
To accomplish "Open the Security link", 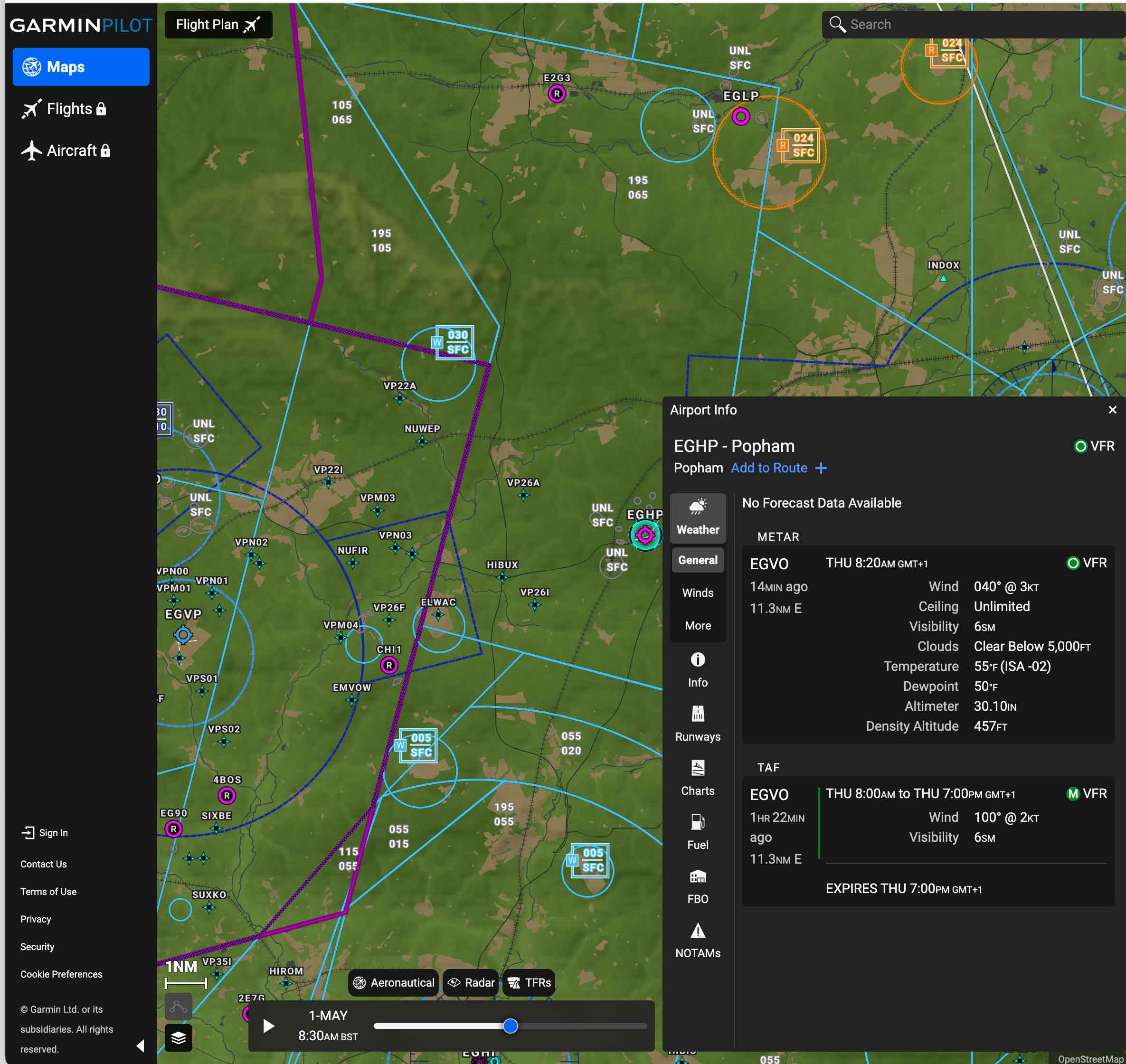I will point(38,947).
